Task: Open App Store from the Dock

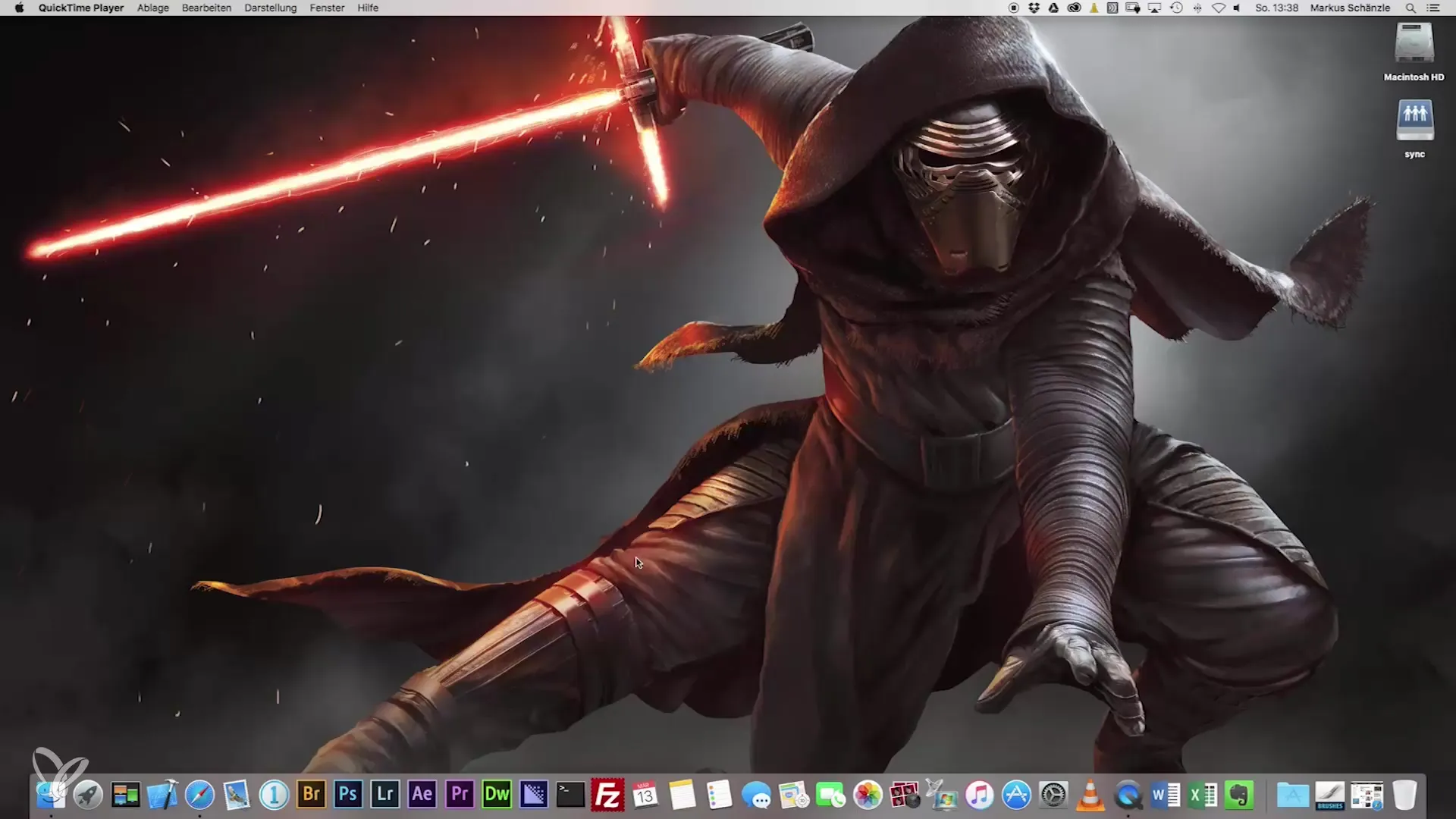Action: coord(1017,795)
